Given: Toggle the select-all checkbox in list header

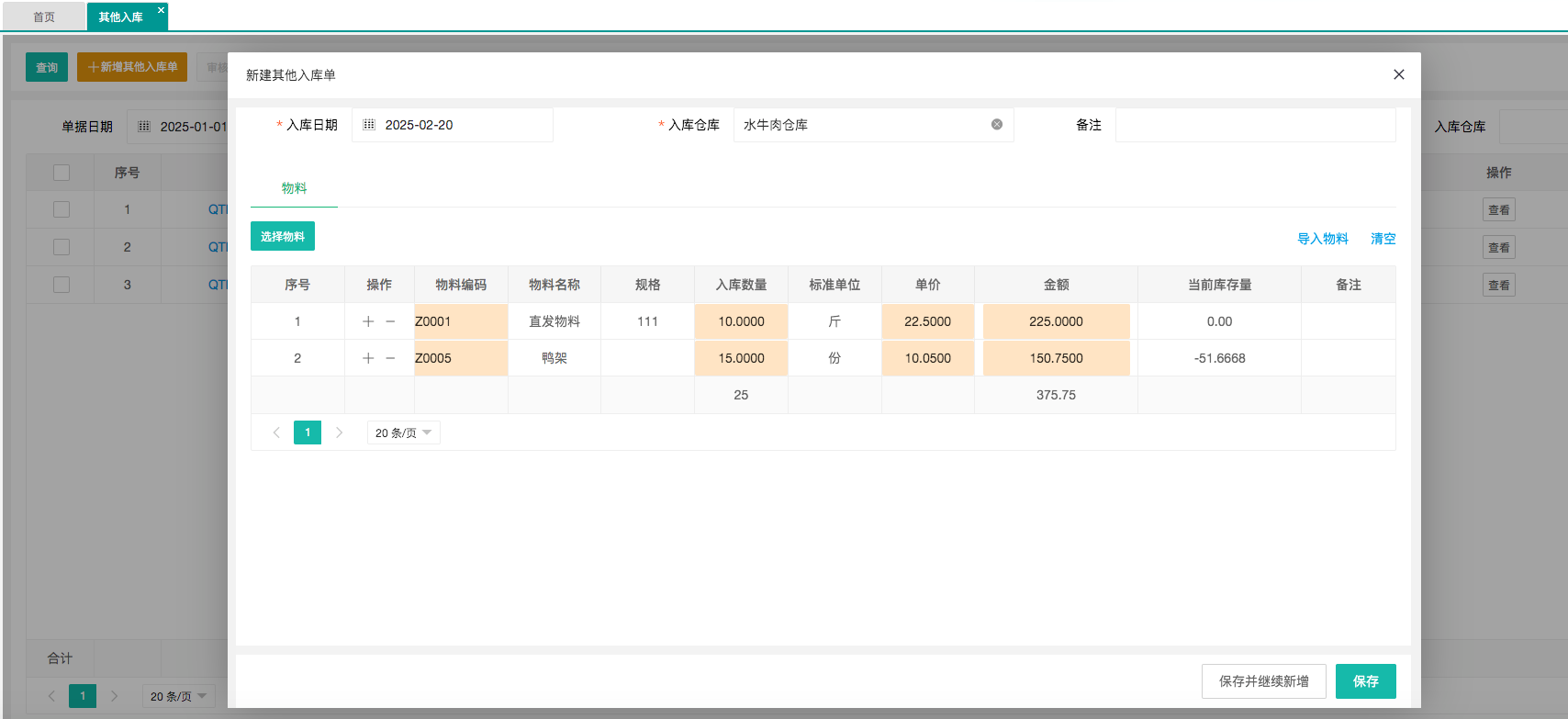Looking at the screenshot, I should 62,173.
